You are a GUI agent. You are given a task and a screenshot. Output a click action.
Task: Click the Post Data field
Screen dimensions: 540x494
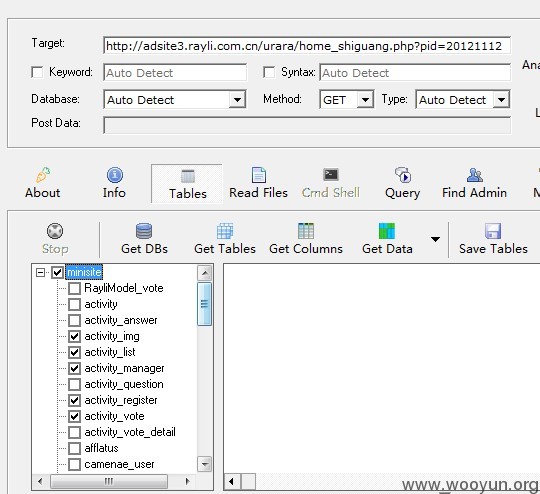[x=307, y=125]
